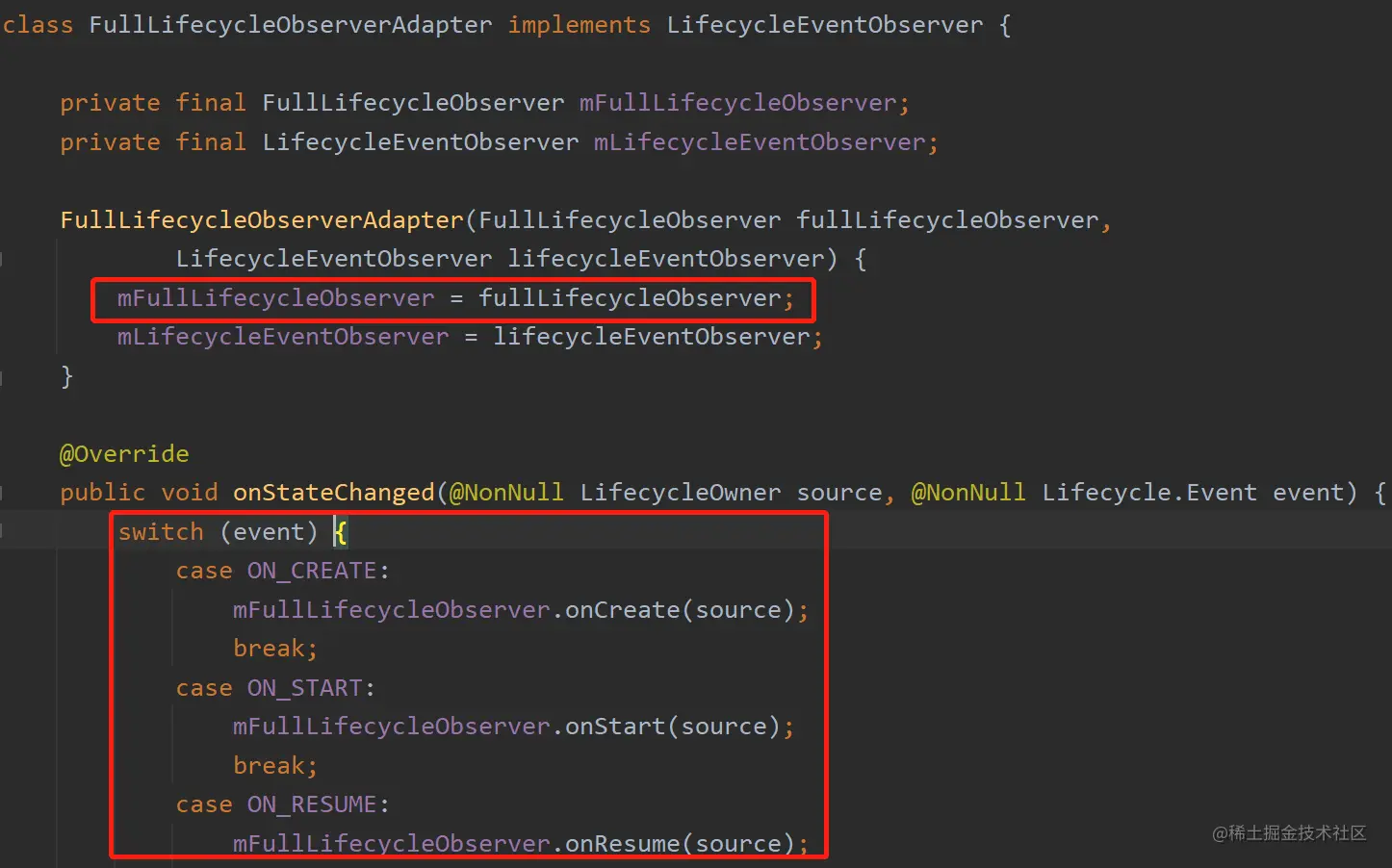Click the LifecycleEventObserver type in the private field declaration

coord(421,142)
